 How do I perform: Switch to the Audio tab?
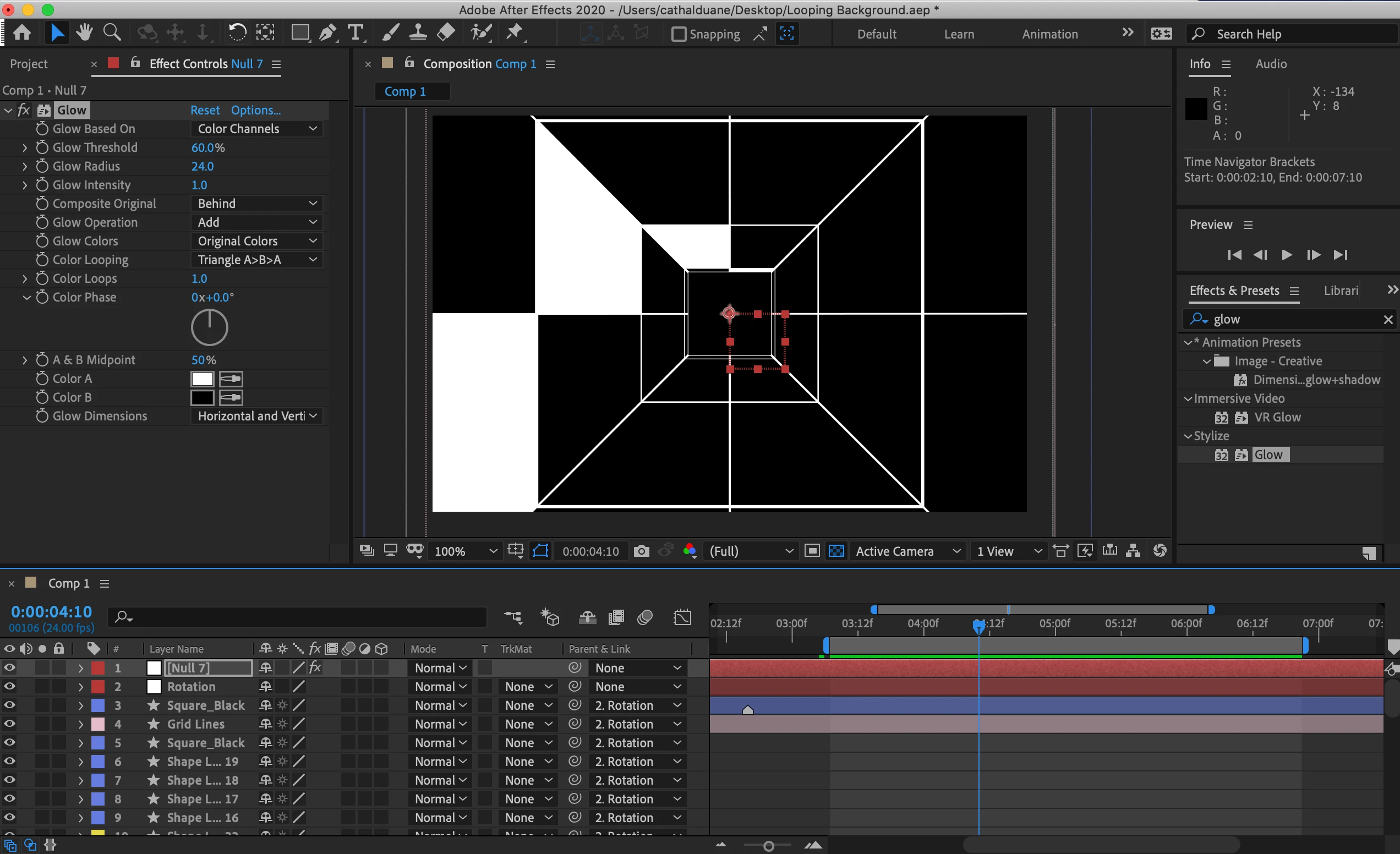1271,64
